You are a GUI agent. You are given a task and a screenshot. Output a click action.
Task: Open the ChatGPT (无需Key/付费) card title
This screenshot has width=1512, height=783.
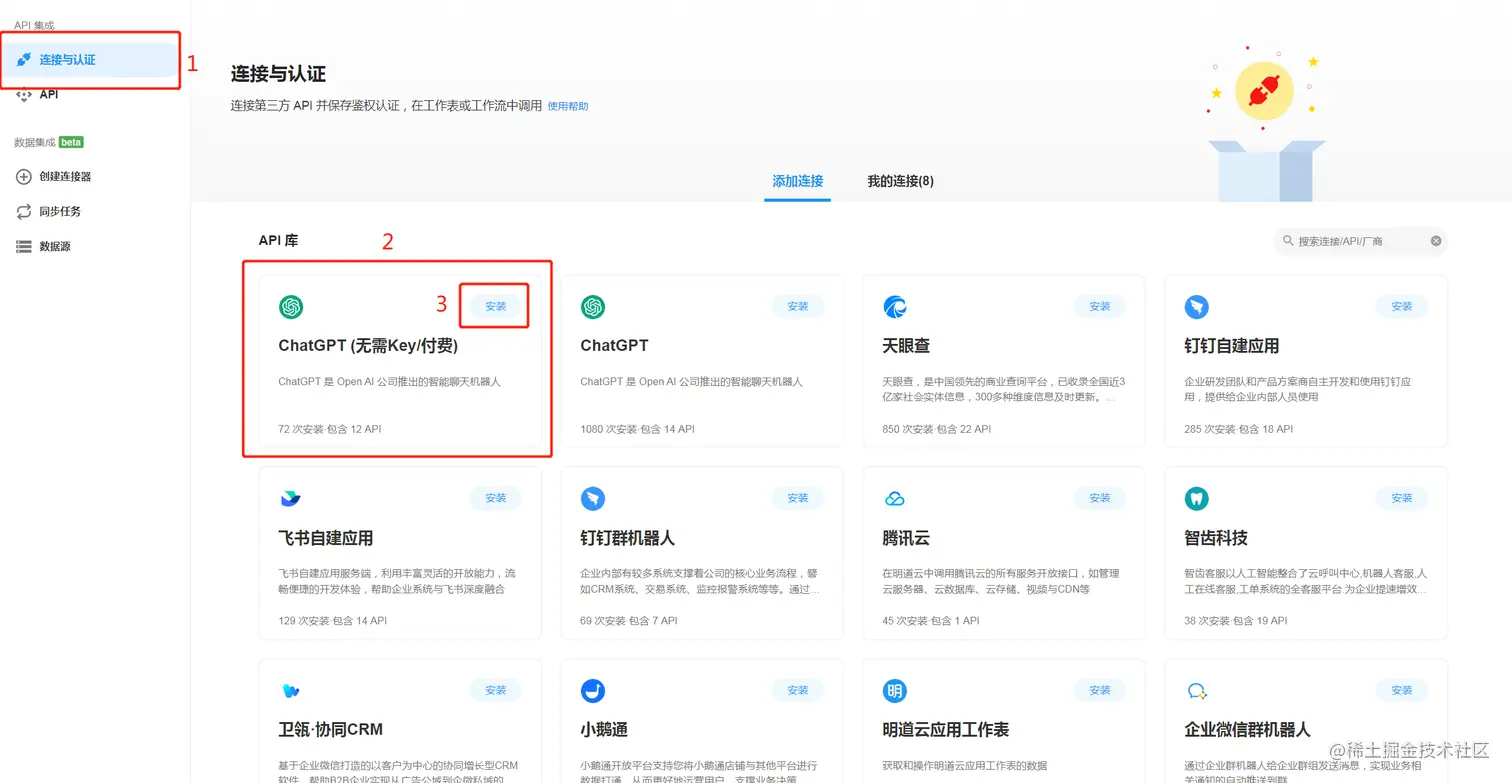pyautogui.click(x=368, y=346)
